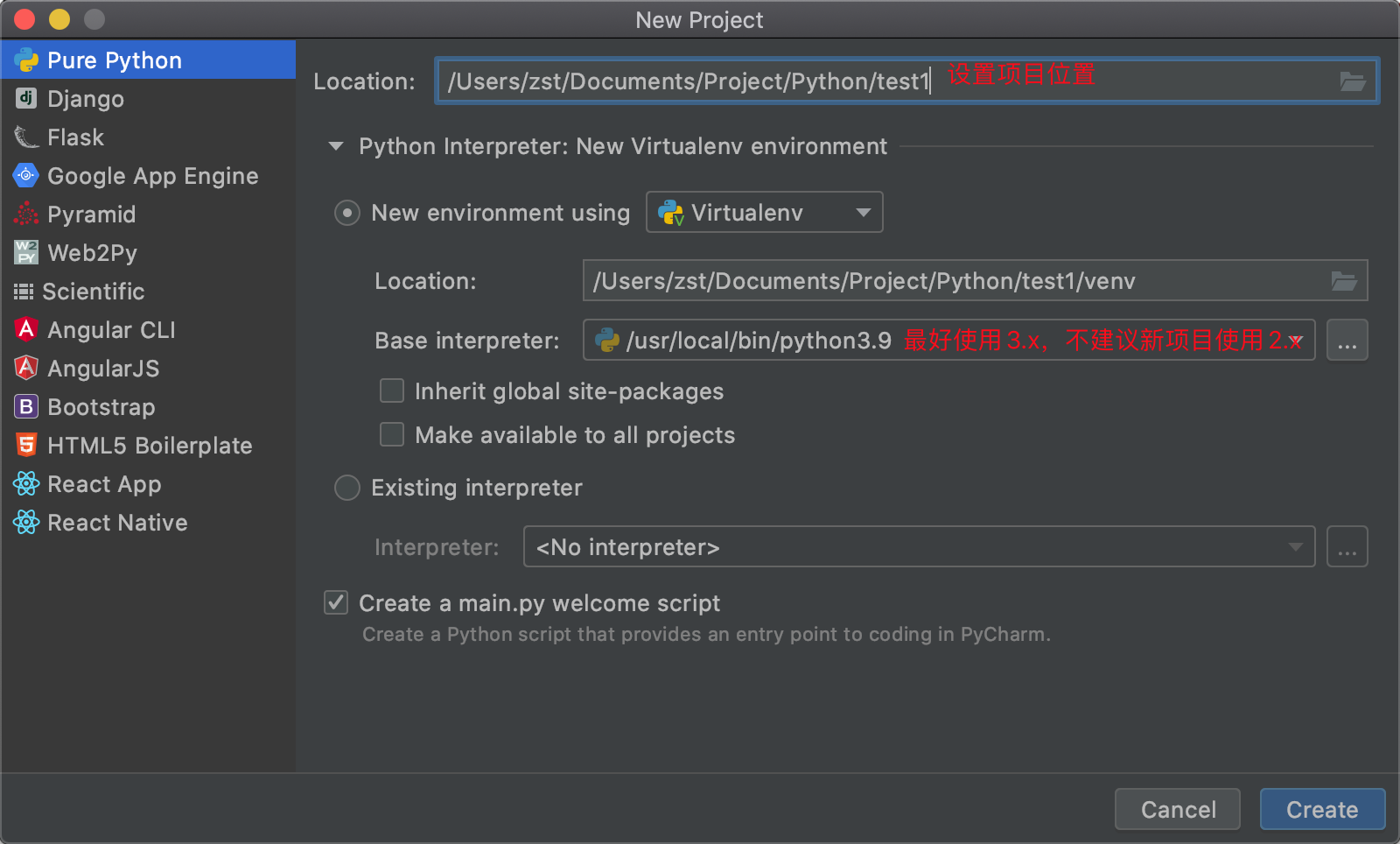Select the React Native icon
The width and height of the screenshot is (1400, 844).
pos(25,522)
